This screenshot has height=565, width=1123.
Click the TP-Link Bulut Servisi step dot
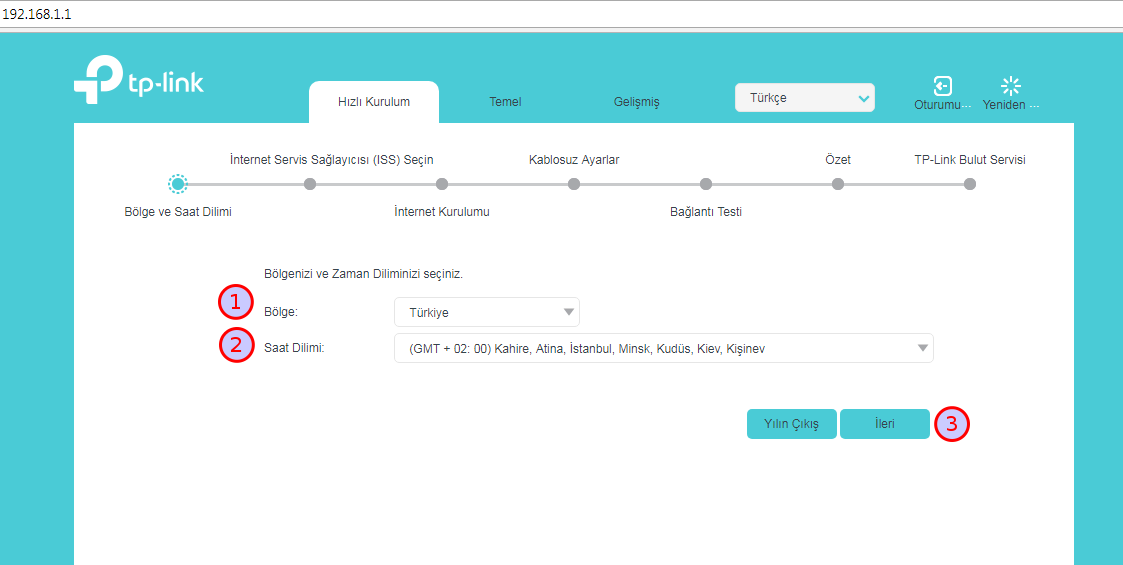pyautogui.click(x=970, y=184)
